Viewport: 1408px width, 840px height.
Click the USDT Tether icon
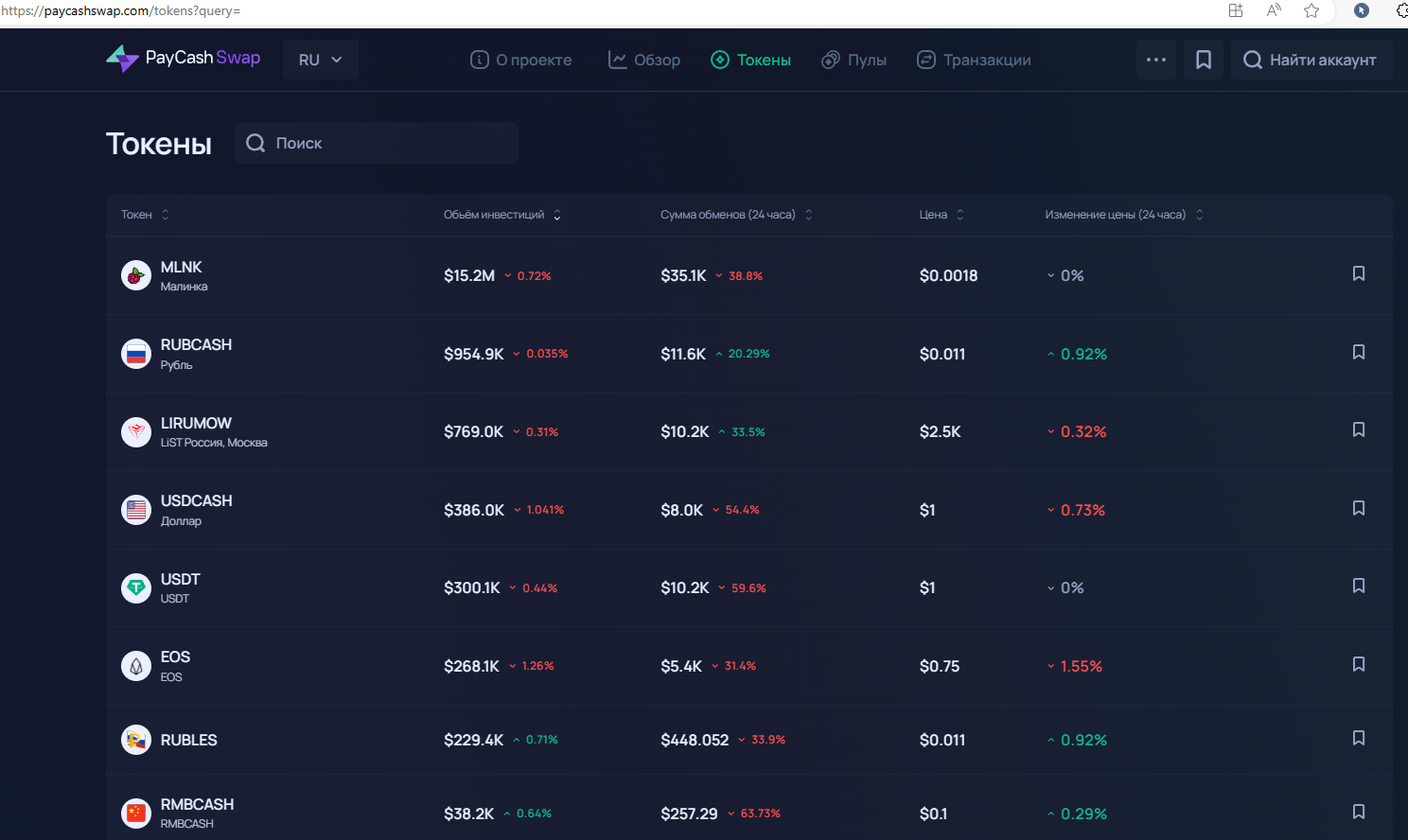pos(136,587)
